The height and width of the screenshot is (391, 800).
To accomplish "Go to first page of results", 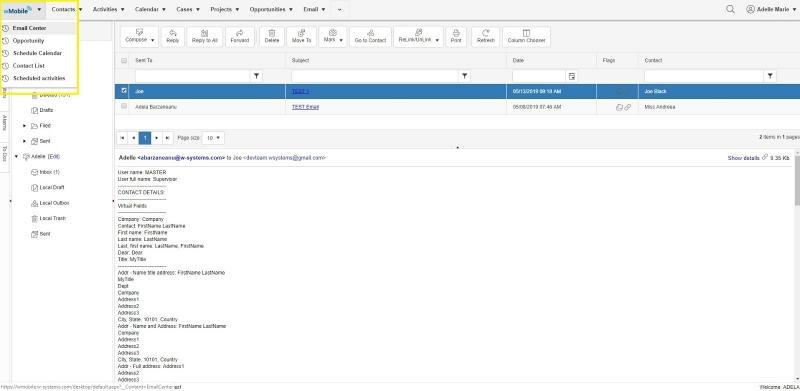I will coord(122,138).
